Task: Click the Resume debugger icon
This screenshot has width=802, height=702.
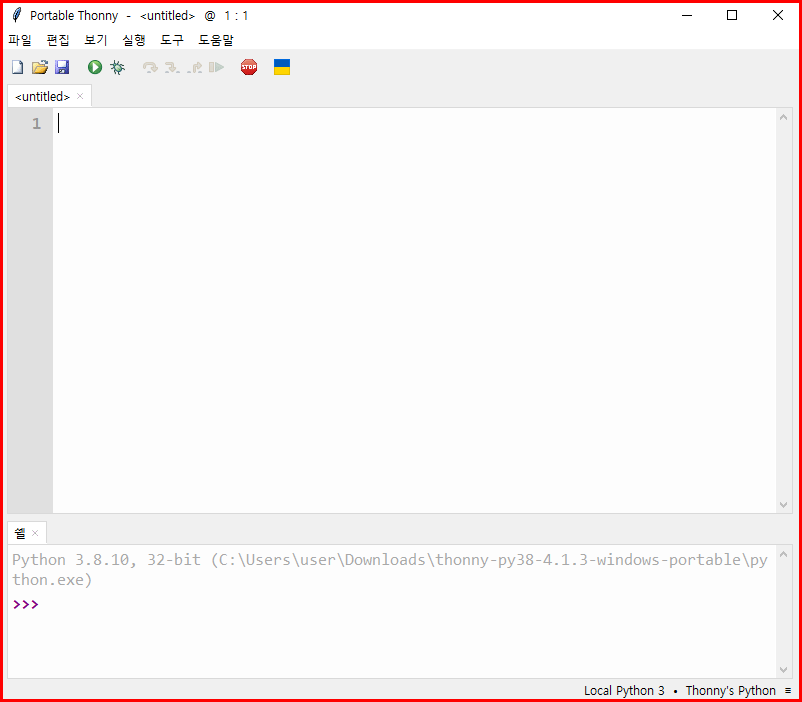Action: pos(216,67)
